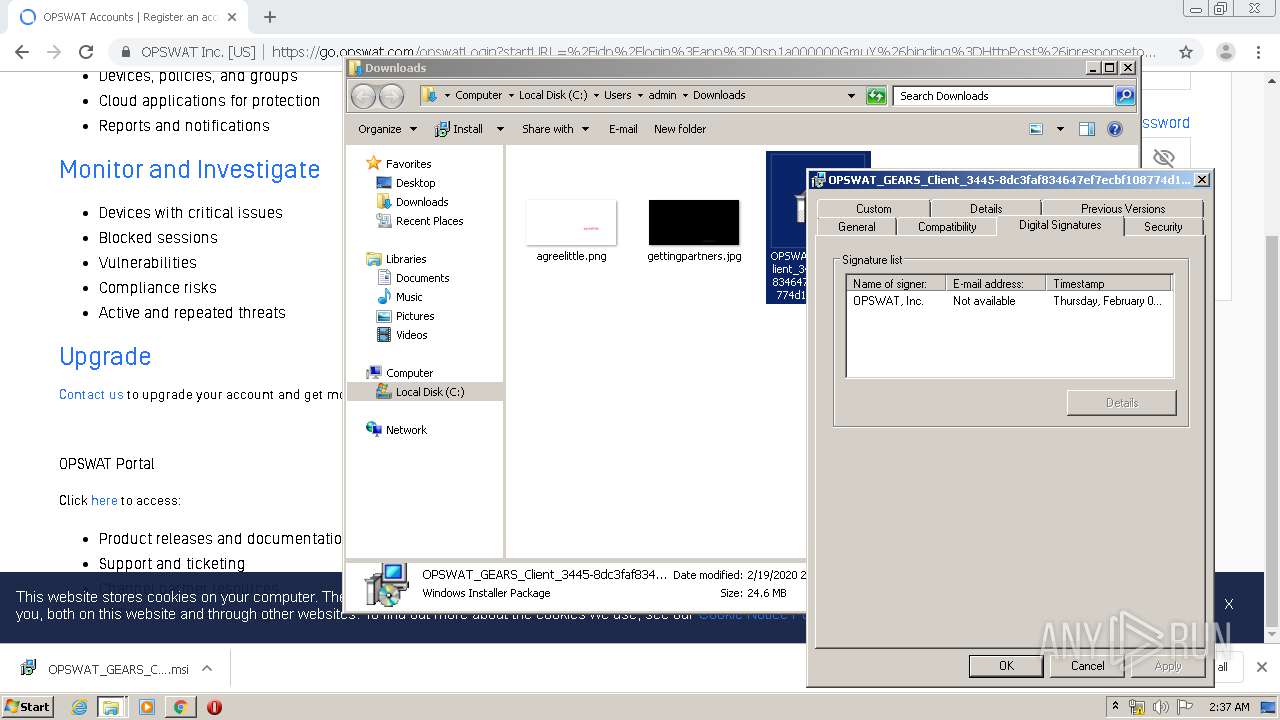The height and width of the screenshot is (720, 1280).
Task: Click the Contact us link
Action: 91,394
